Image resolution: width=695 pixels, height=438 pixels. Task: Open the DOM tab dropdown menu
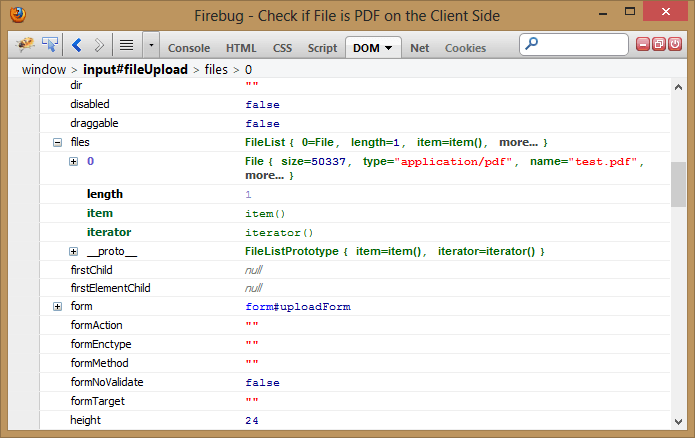click(387, 47)
